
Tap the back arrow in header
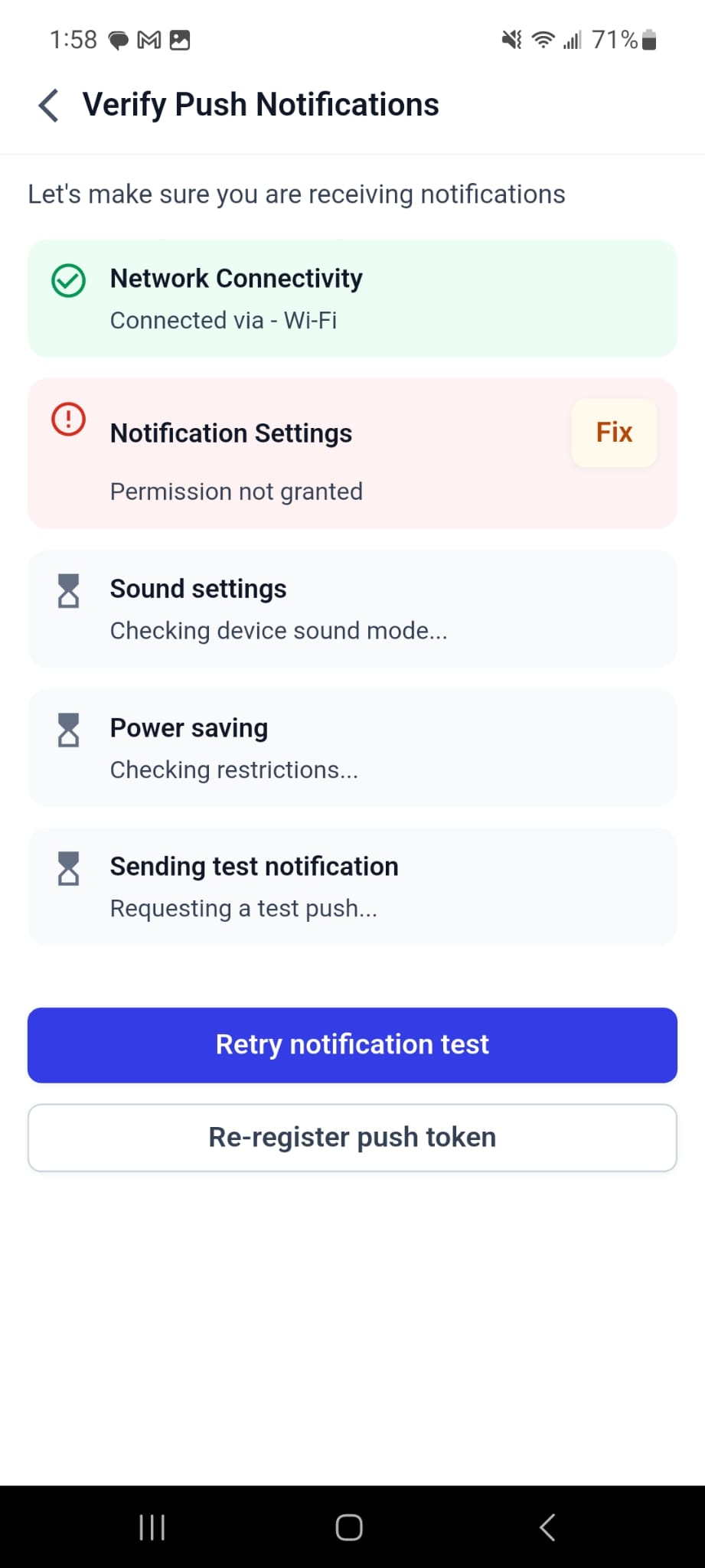coord(49,106)
